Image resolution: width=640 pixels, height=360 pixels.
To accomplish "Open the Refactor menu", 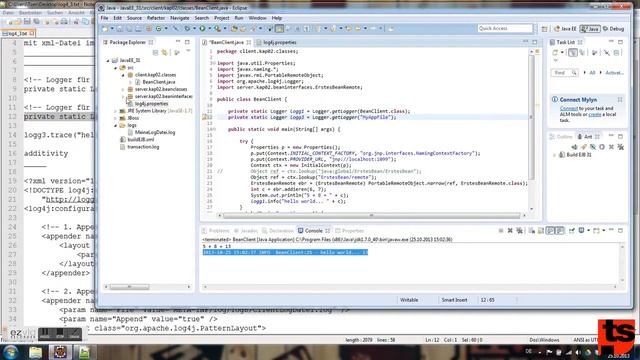I will tap(156, 18).
